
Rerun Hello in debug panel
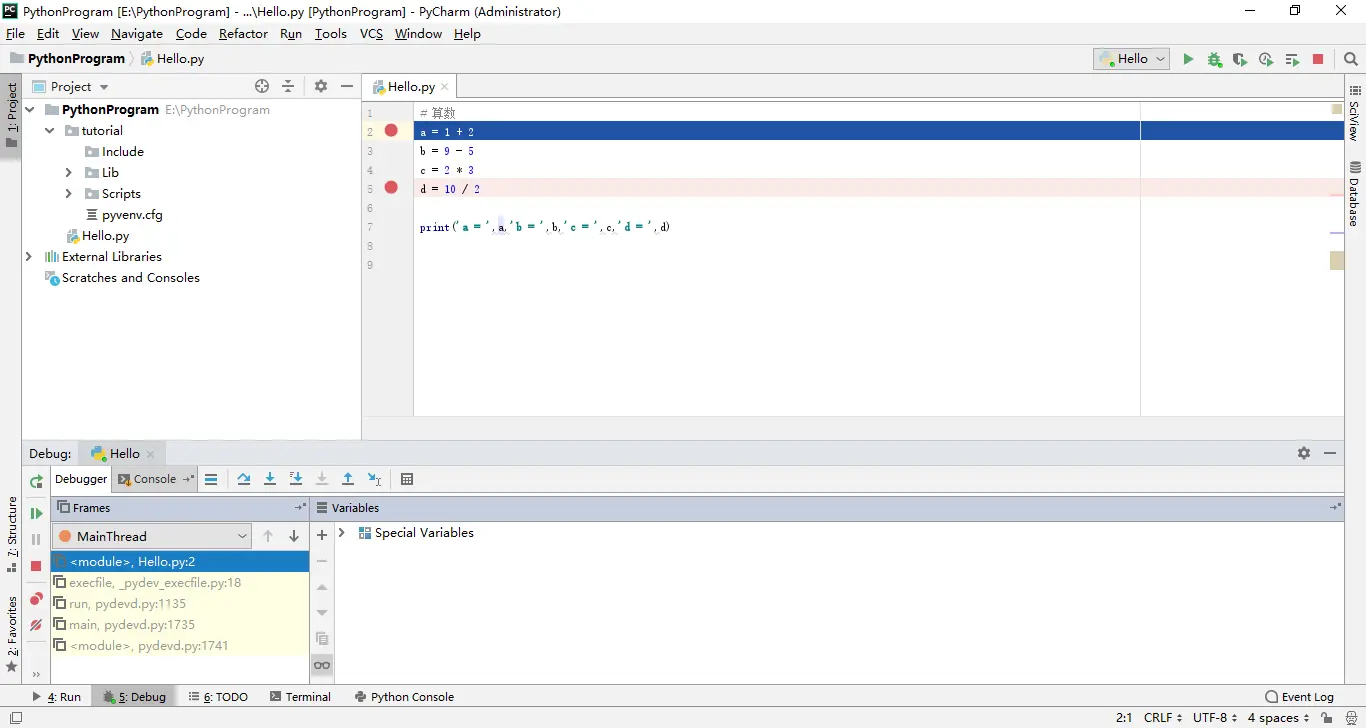pos(36,481)
